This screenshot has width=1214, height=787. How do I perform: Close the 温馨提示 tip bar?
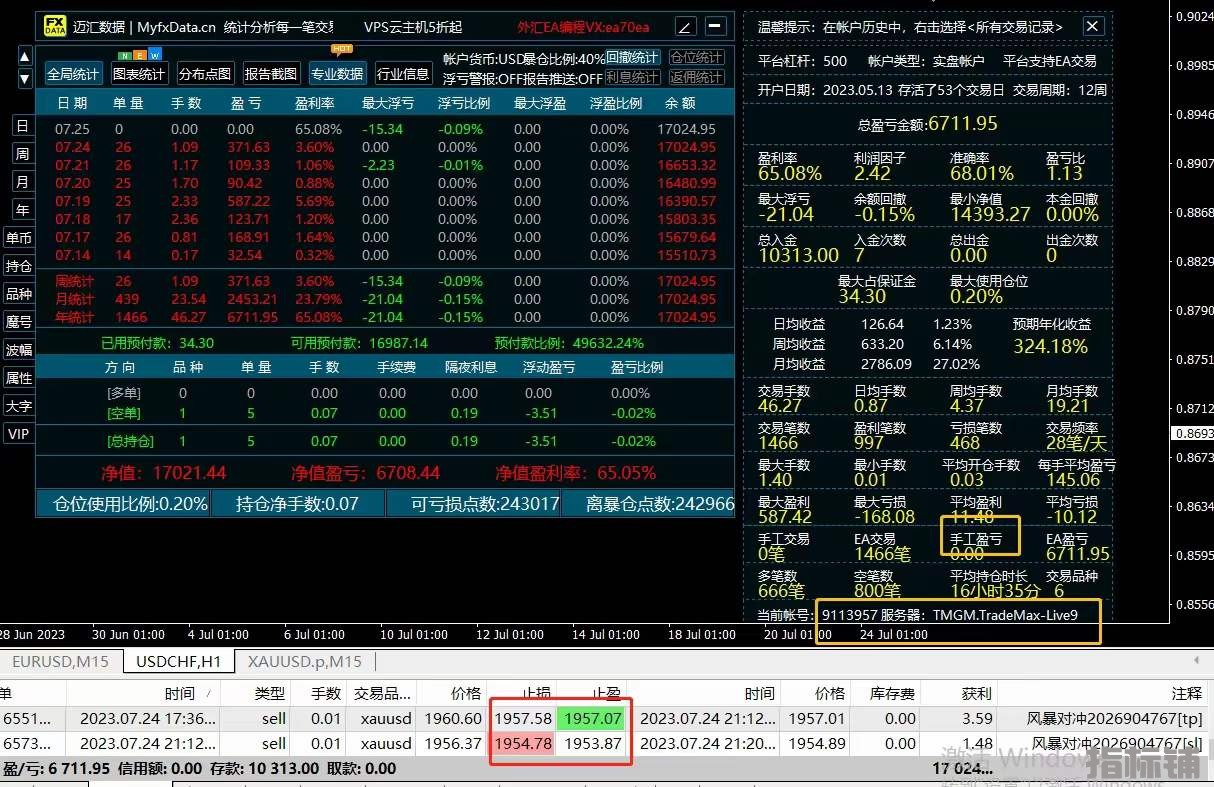[x=1093, y=27]
